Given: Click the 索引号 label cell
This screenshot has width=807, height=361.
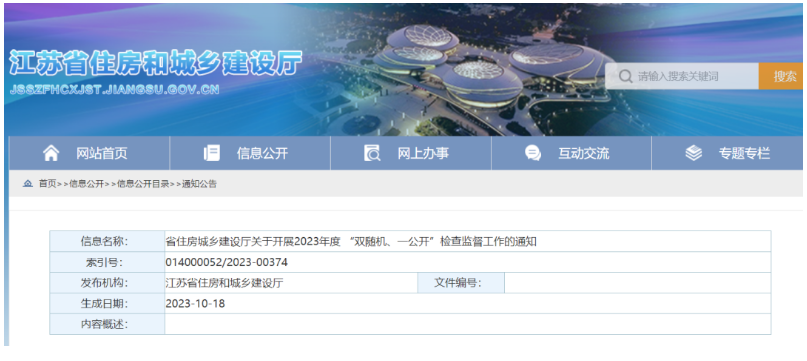Looking at the screenshot, I should coord(107,263).
